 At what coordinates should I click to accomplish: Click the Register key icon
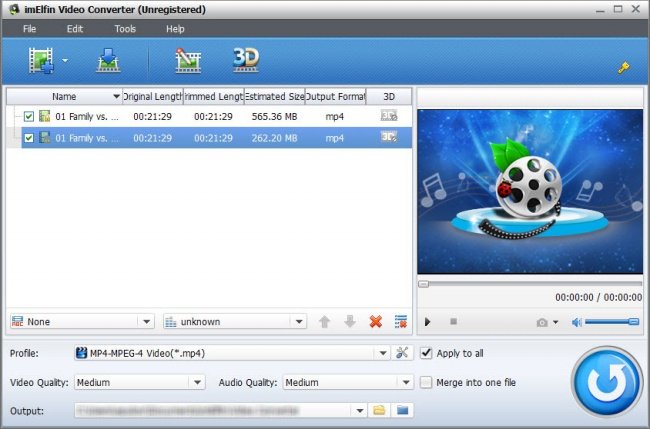pos(623,67)
